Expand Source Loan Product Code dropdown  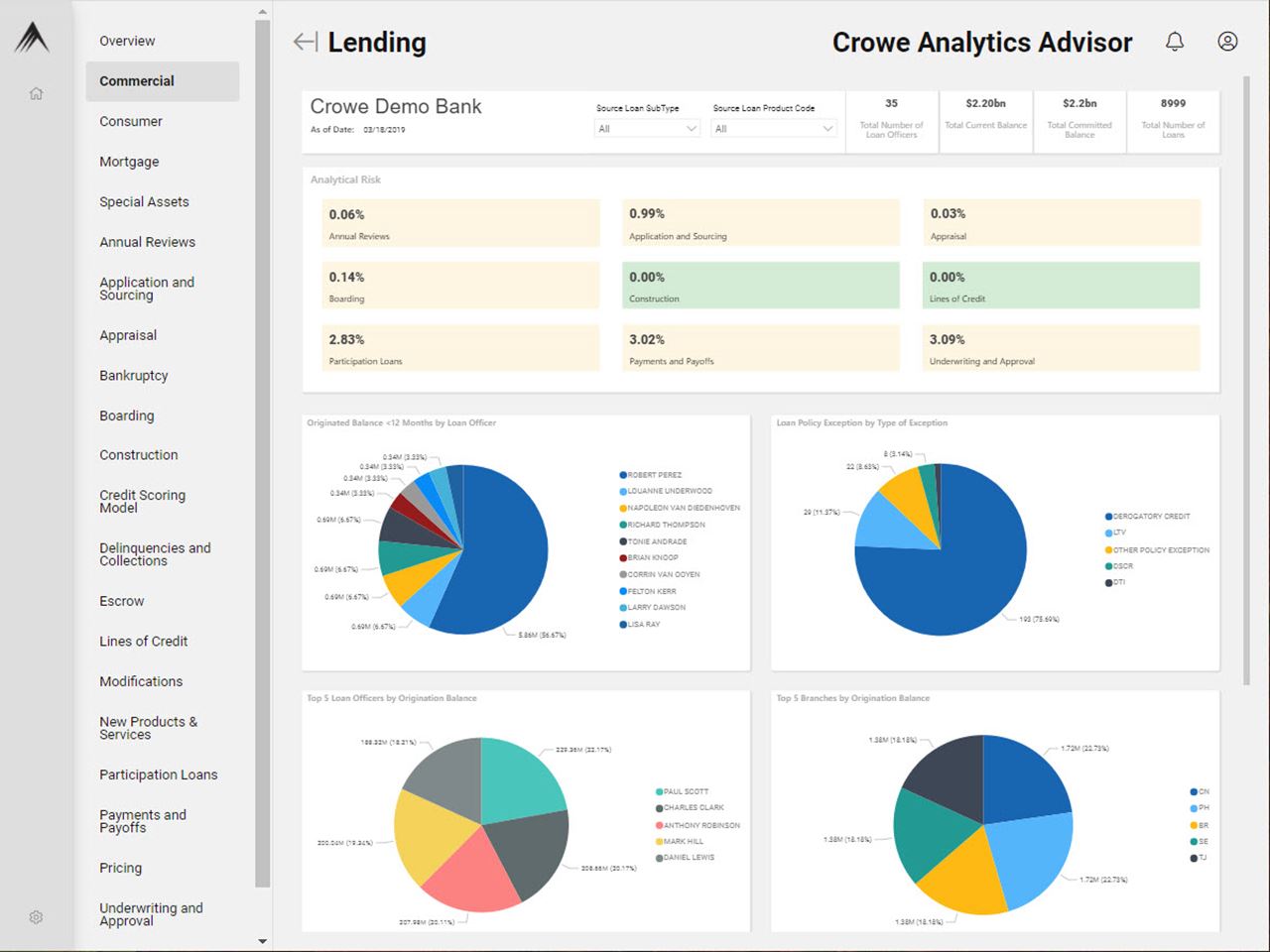[774, 129]
